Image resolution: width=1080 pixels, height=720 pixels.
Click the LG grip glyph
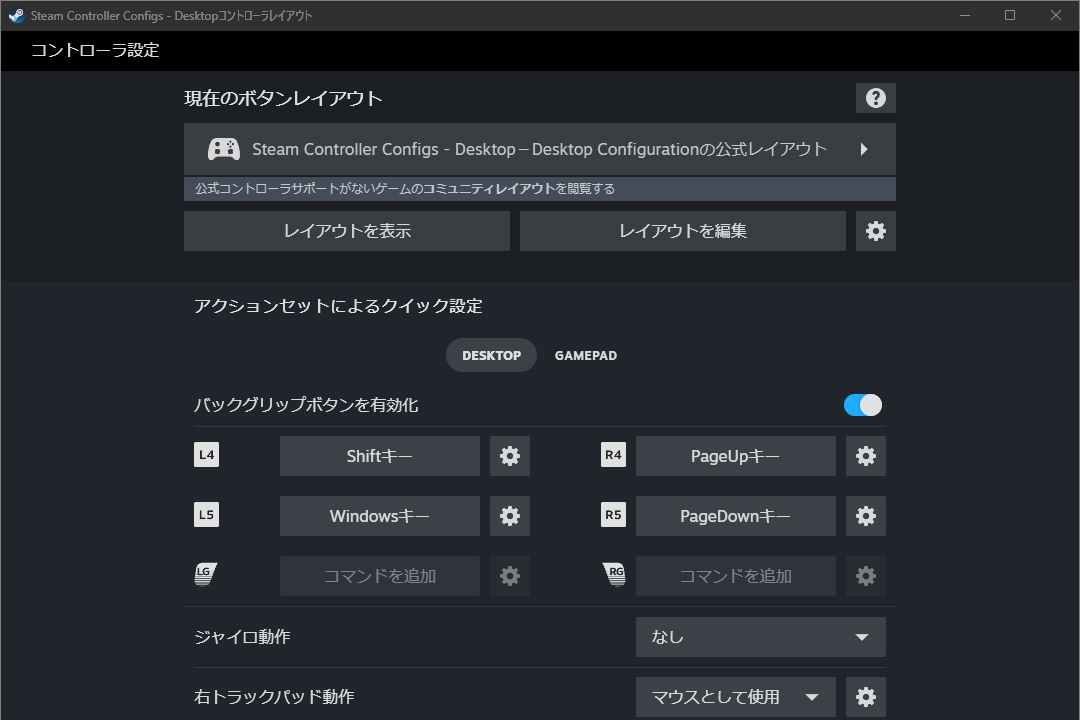(x=205, y=574)
